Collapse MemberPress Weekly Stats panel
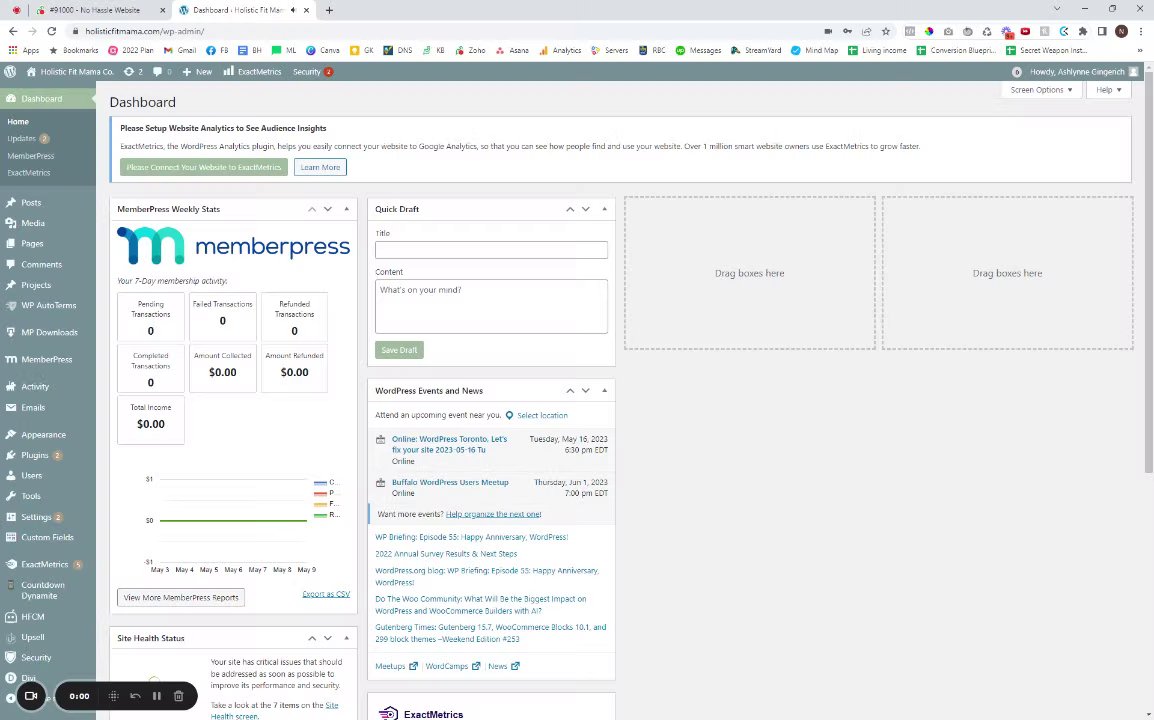The image size is (1154, 720). pos(347,209)
